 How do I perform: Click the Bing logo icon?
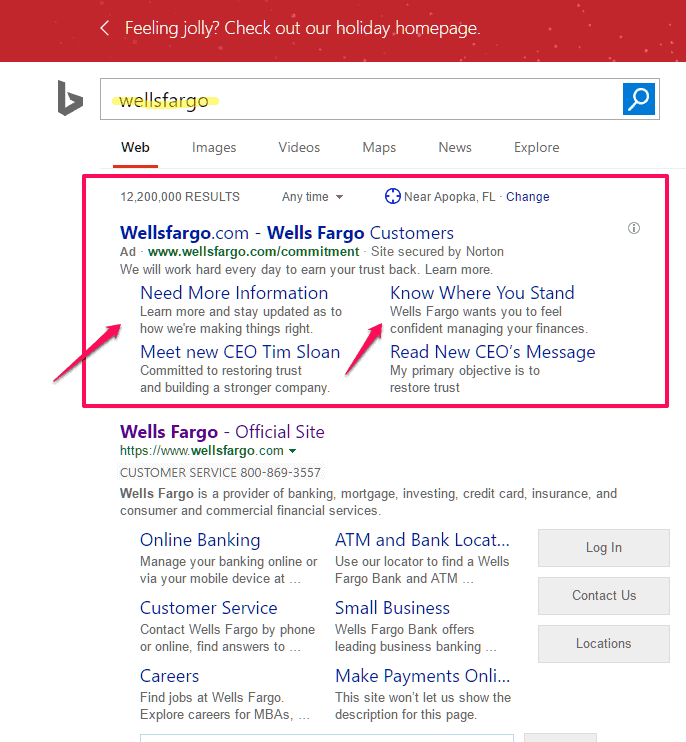coord(70,98)
